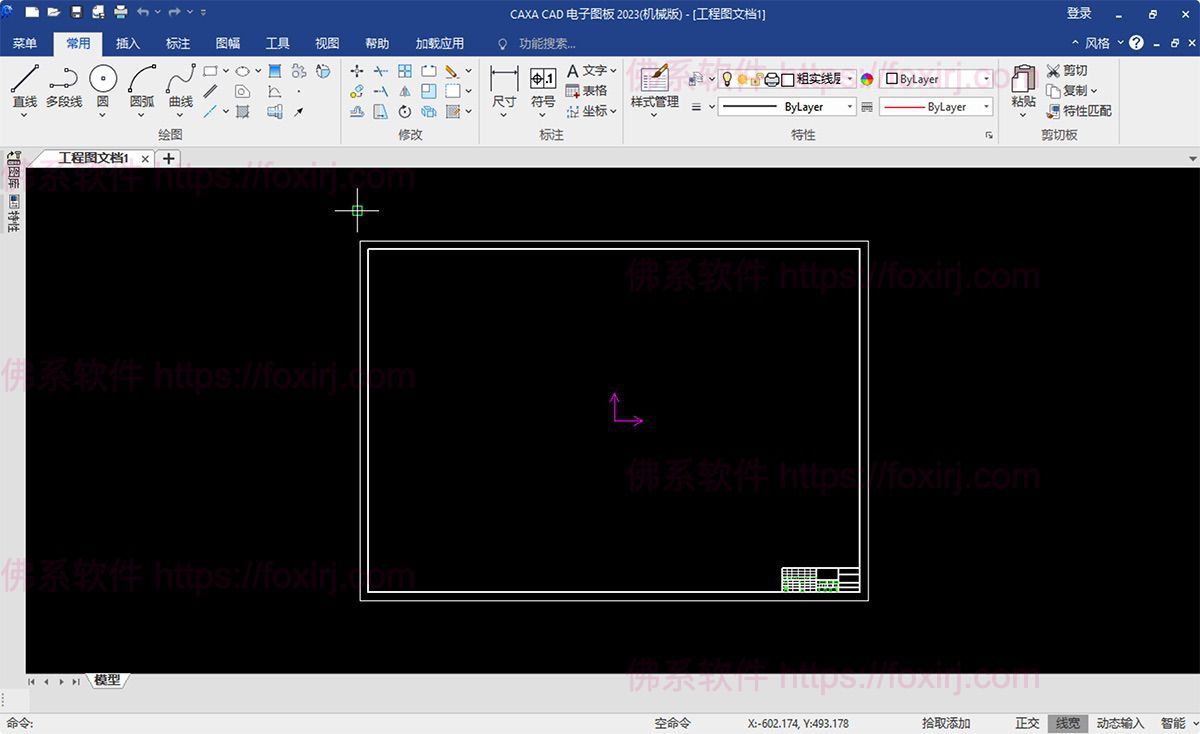The height and width of the screenshot is (734, 1200).
Task: Click the color wheel icon
Action: pyautogui.click(x=867, y=79)
